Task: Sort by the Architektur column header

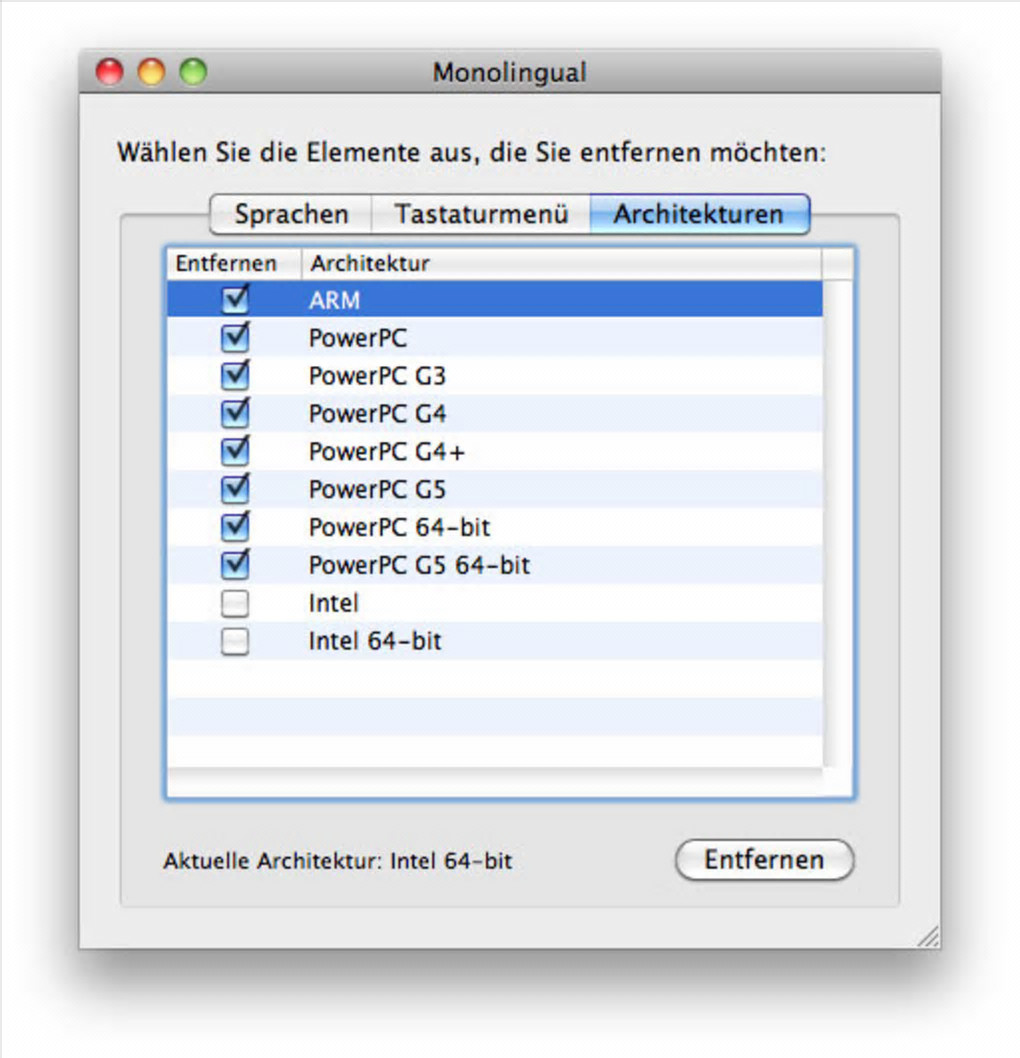Action: (560, 264)
